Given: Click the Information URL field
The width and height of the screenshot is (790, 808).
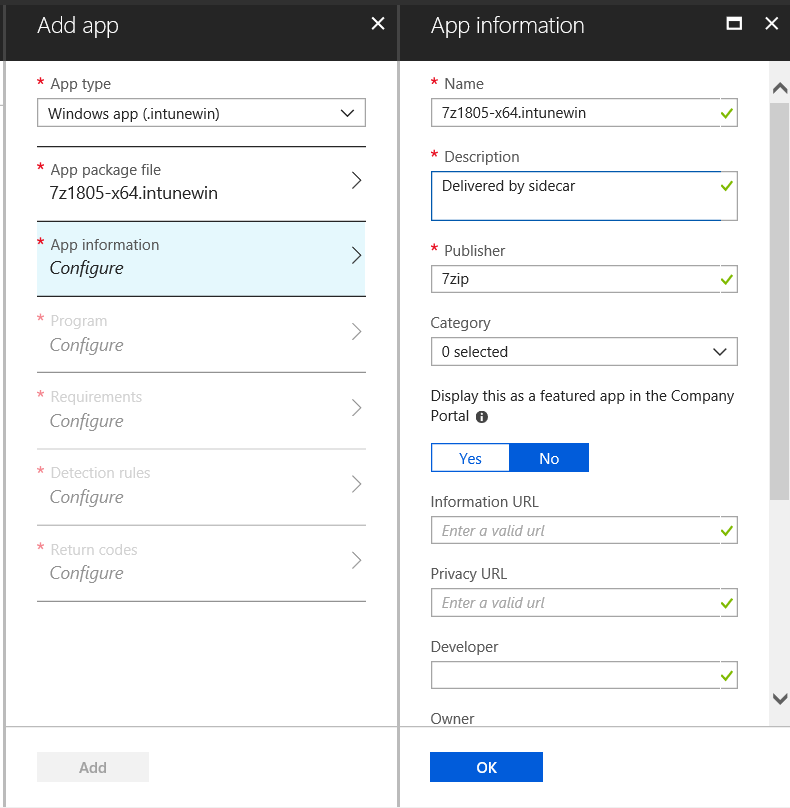Looking at the screenshot, I should [584, 530].
